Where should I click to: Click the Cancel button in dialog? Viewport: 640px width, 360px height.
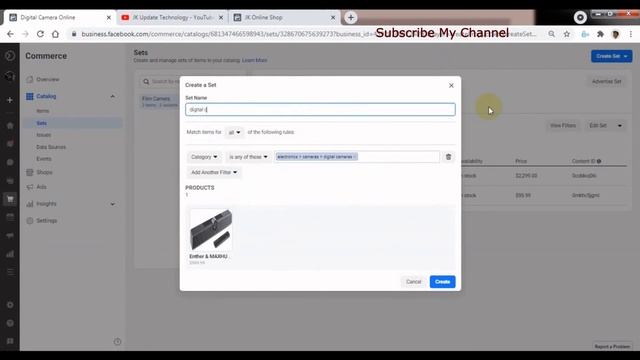click(x=413, y=282)
